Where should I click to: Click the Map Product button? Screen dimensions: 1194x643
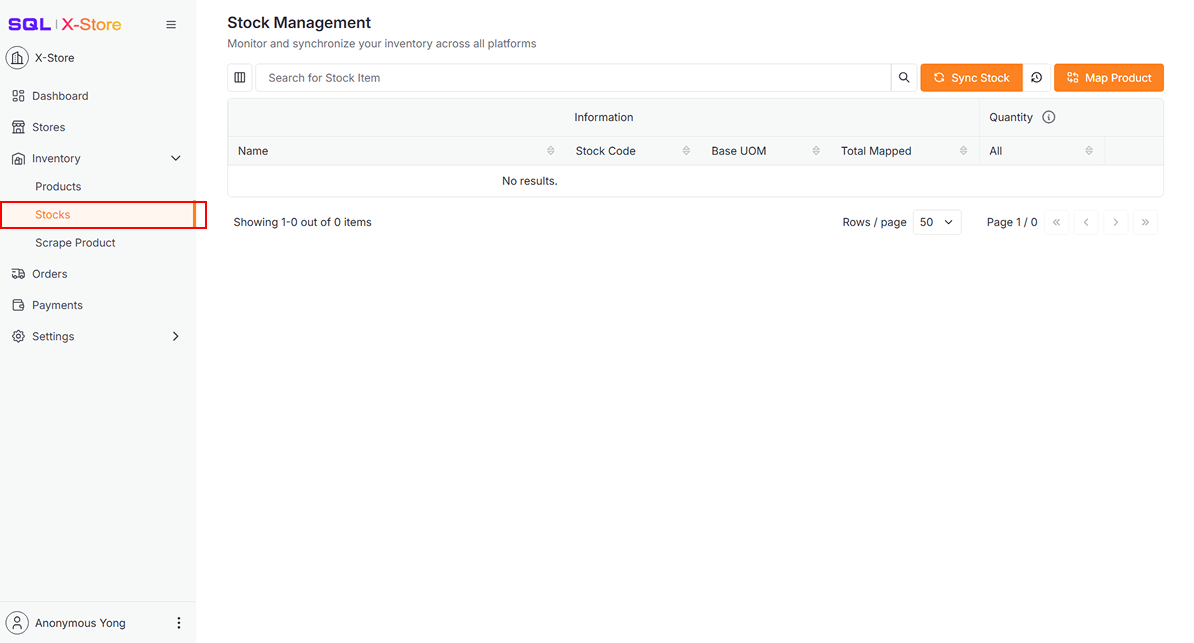[1108, 78]
